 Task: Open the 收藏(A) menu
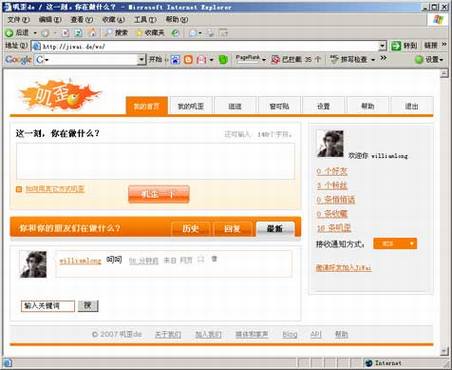[x=113, y=20]
